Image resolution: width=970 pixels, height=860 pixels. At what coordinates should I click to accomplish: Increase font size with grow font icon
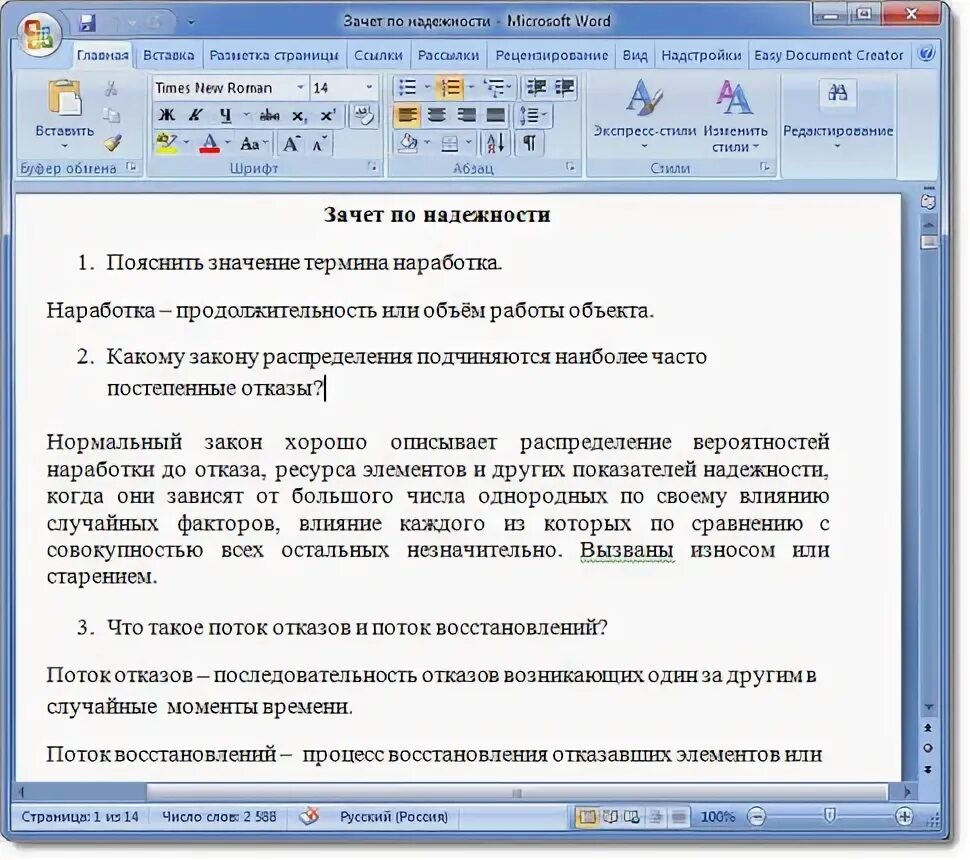coord(290,144)
